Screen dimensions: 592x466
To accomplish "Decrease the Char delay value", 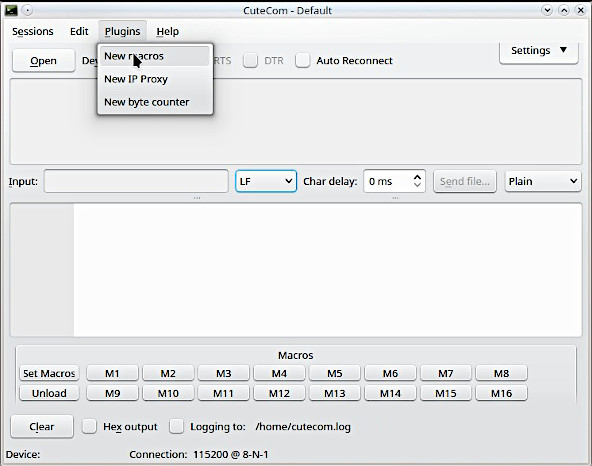I will tap(417, 185).
